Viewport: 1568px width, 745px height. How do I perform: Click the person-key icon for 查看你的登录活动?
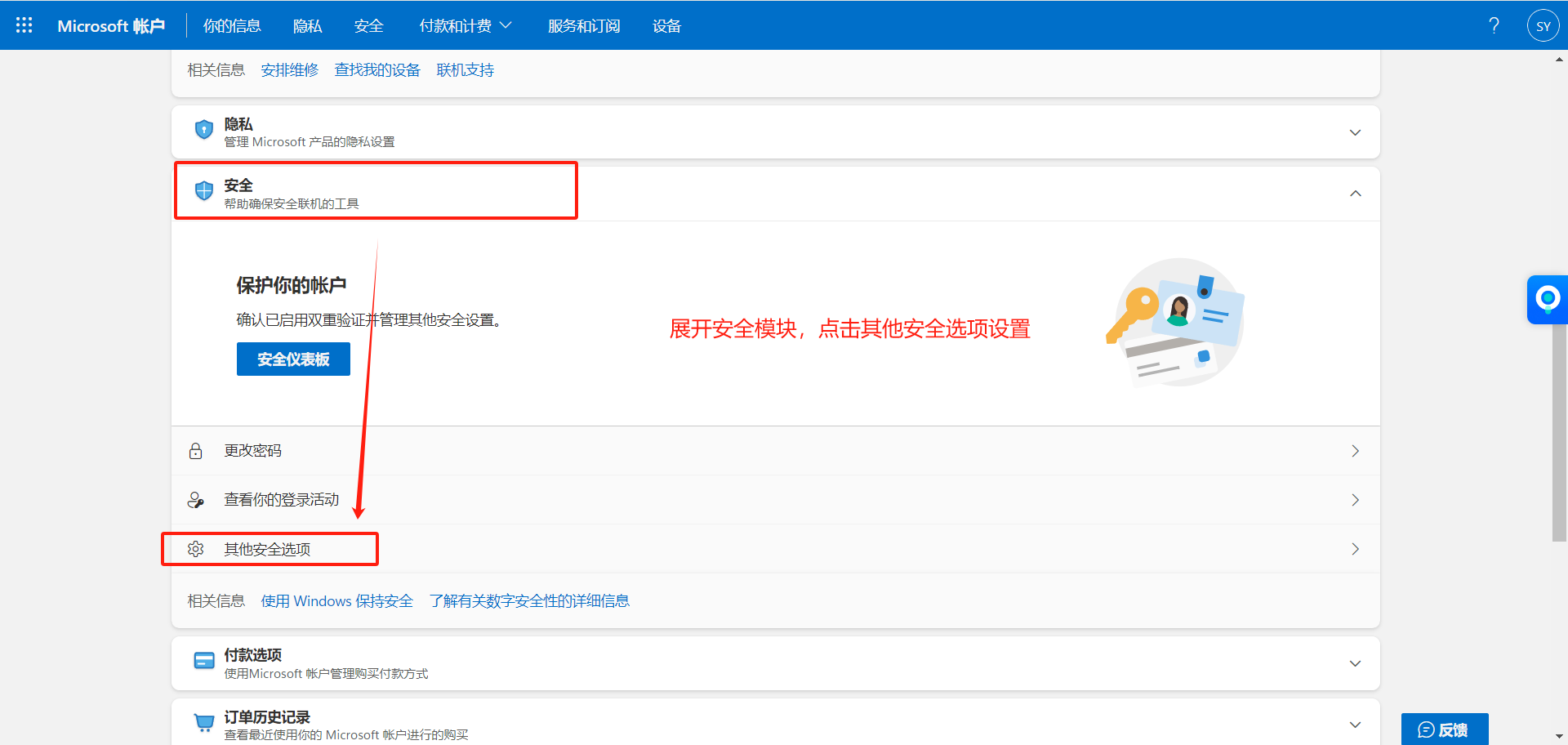[x=196, y=500]
